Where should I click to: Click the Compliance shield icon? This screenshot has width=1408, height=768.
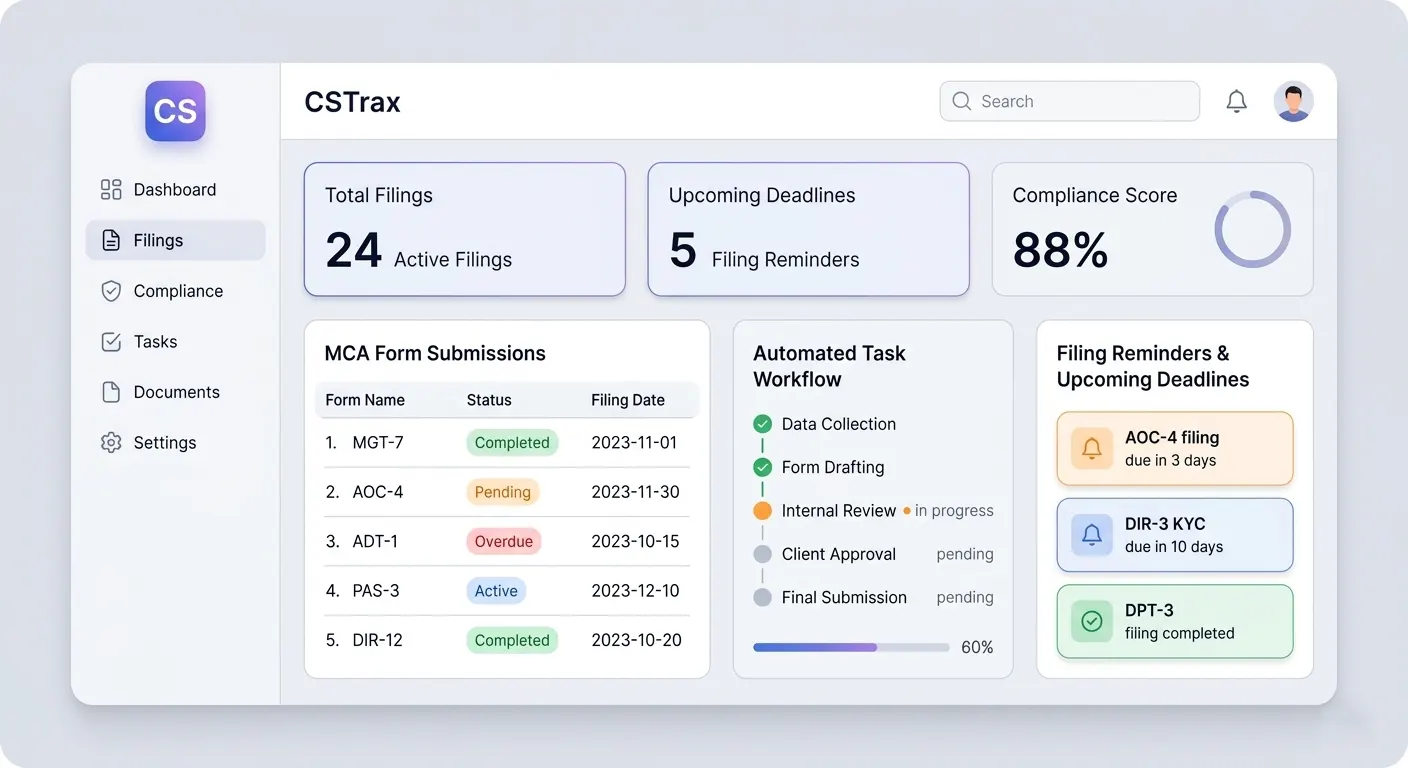111,291
